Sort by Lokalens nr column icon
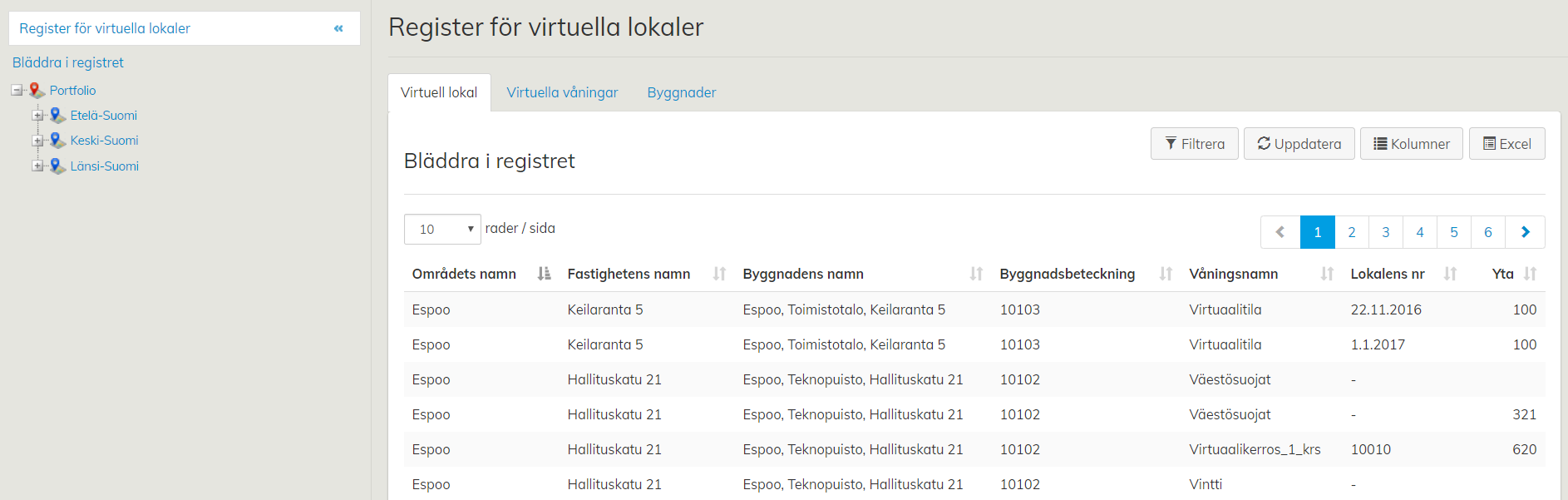 (x=1450, y=274)
